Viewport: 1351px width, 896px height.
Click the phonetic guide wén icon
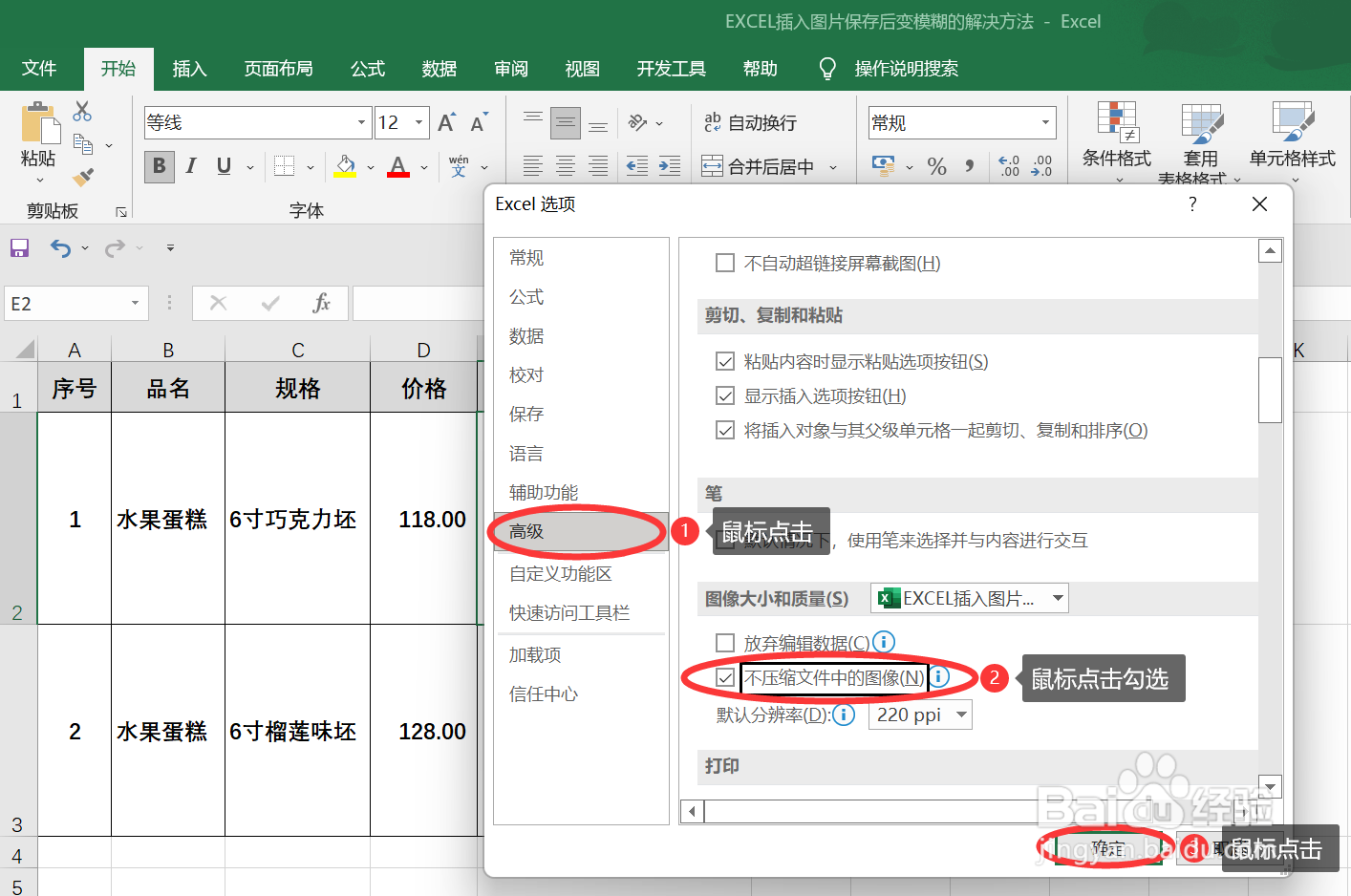click(459, 166)
